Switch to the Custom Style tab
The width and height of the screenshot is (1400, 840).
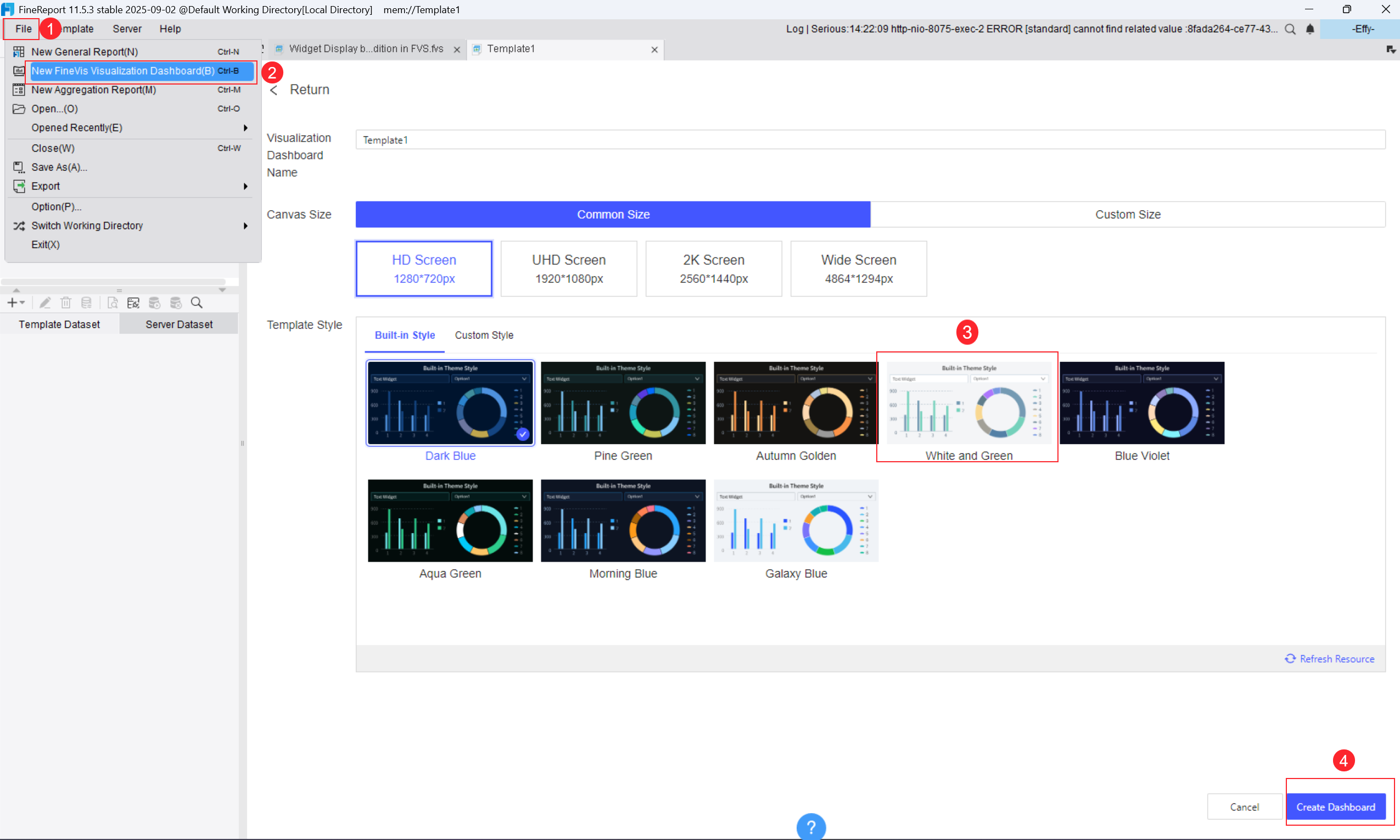click(484, 335)
